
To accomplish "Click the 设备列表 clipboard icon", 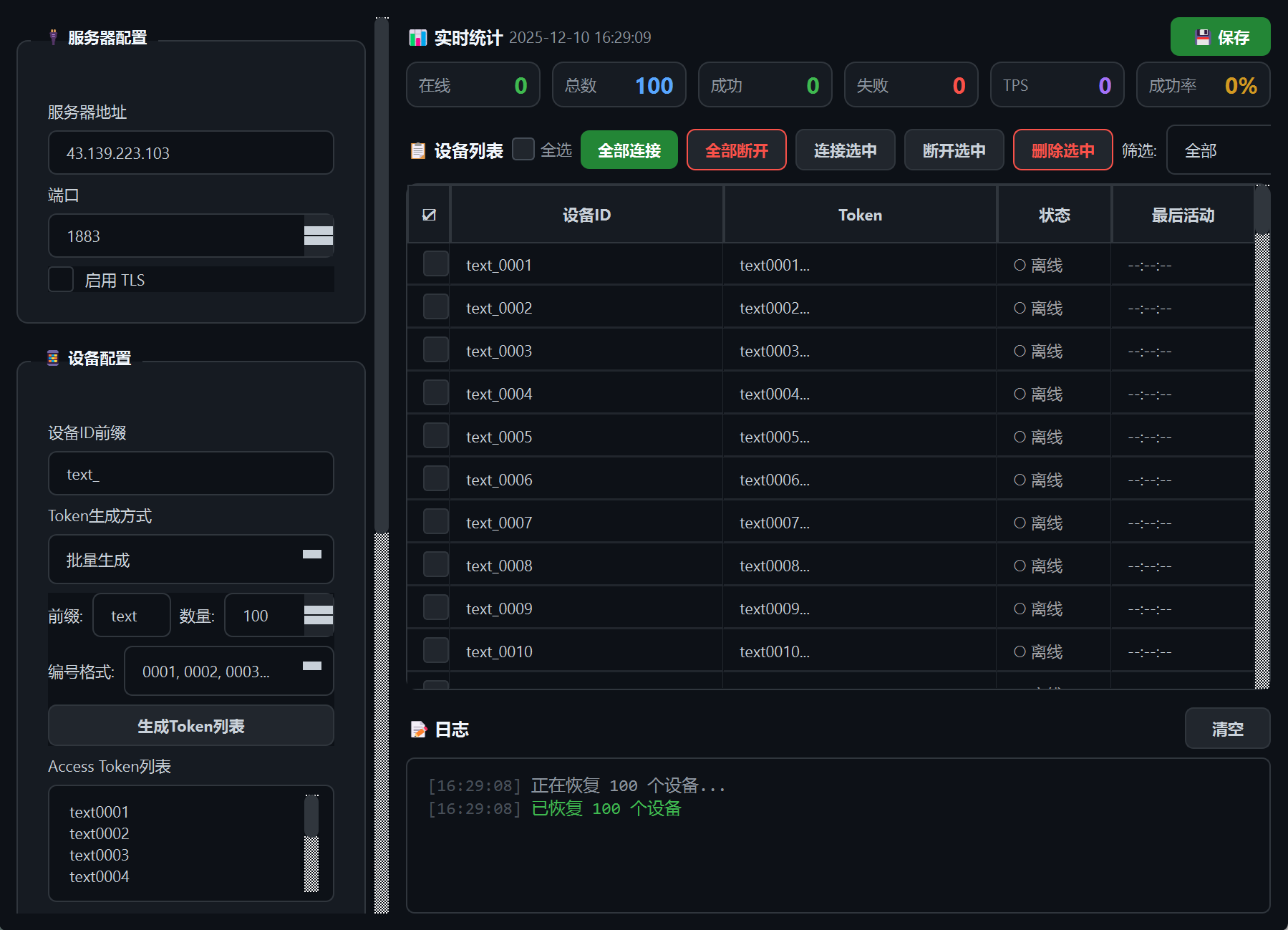I will click(x=418, y=150).
